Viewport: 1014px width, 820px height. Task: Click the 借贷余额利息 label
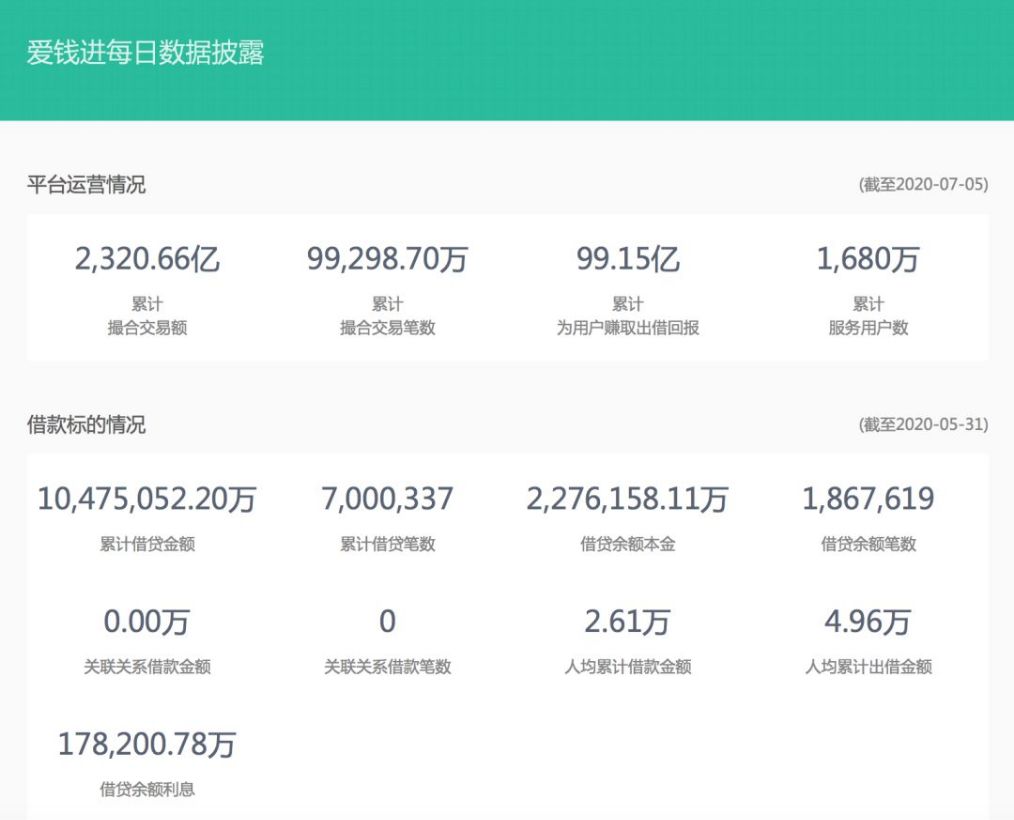[x=147, y=790]
